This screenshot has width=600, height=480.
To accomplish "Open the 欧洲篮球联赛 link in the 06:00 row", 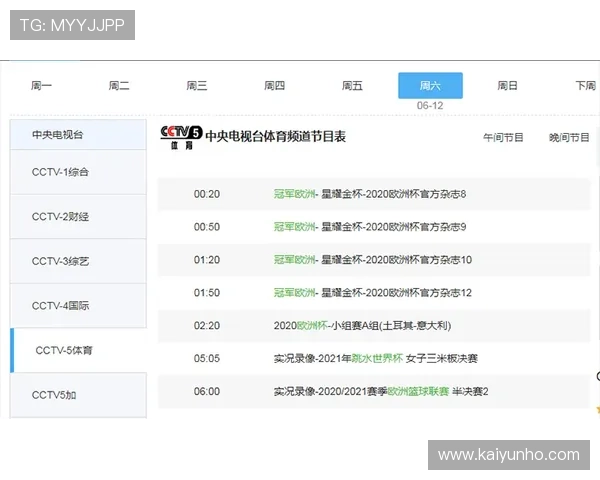I will point(418,392).
